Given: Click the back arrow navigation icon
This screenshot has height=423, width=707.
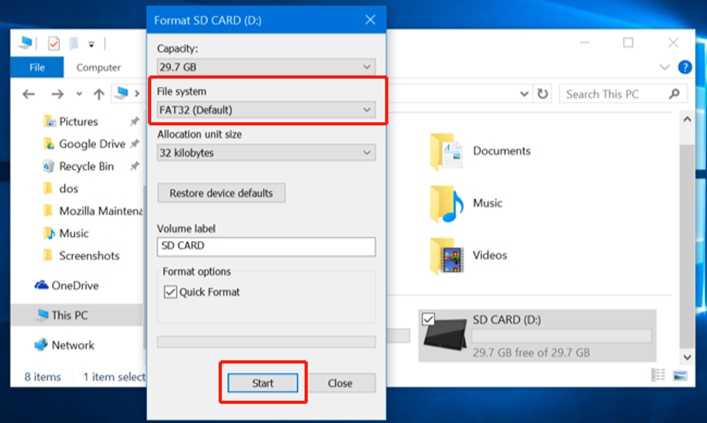Looking at the screenshot, I should coord(29,94).
